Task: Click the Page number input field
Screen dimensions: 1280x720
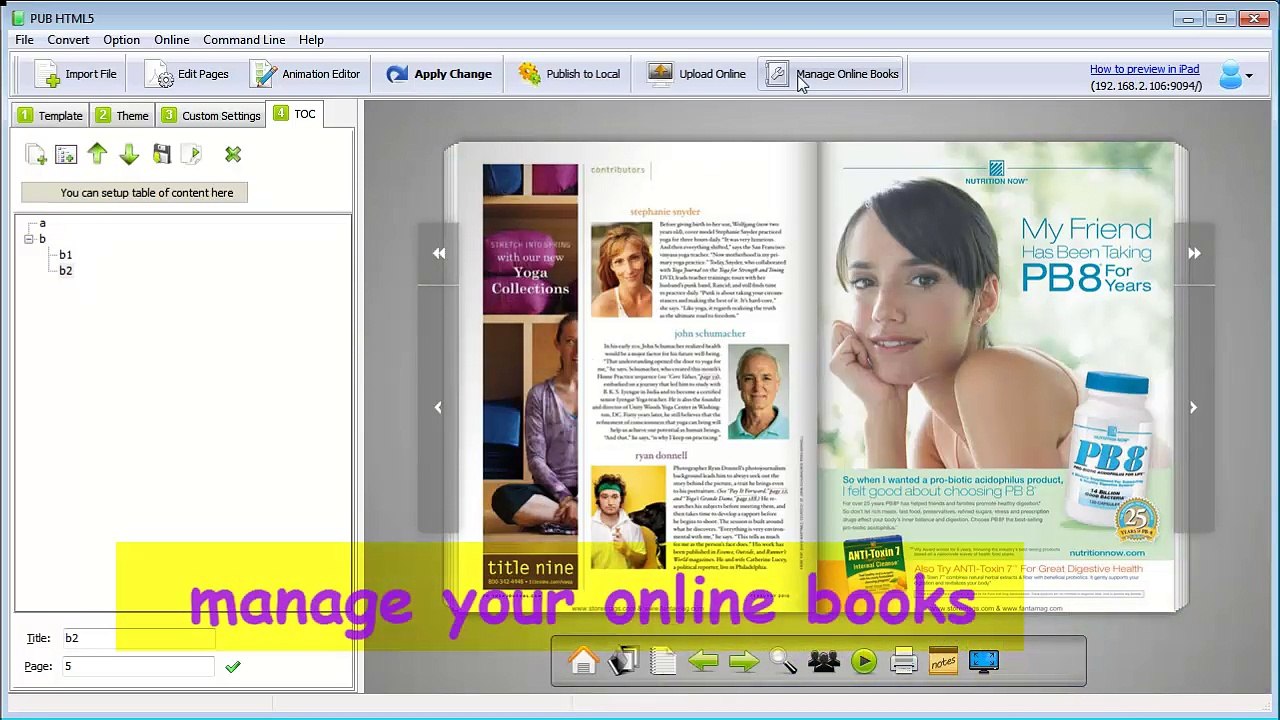Action: coord(138,666)
